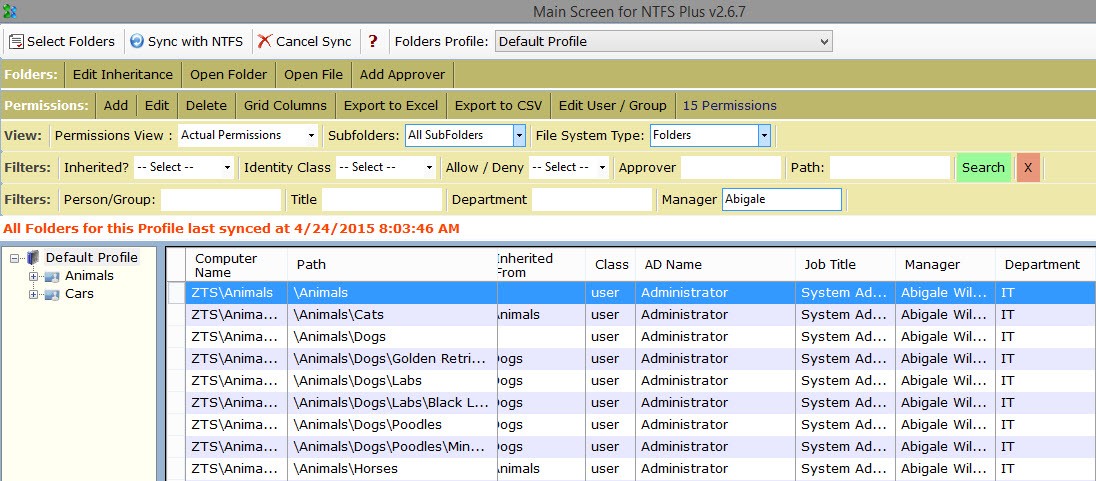Click Open Folder in Folders toolbar
1096x481 pixels.
pyautogui.click(x=229, y=74)
